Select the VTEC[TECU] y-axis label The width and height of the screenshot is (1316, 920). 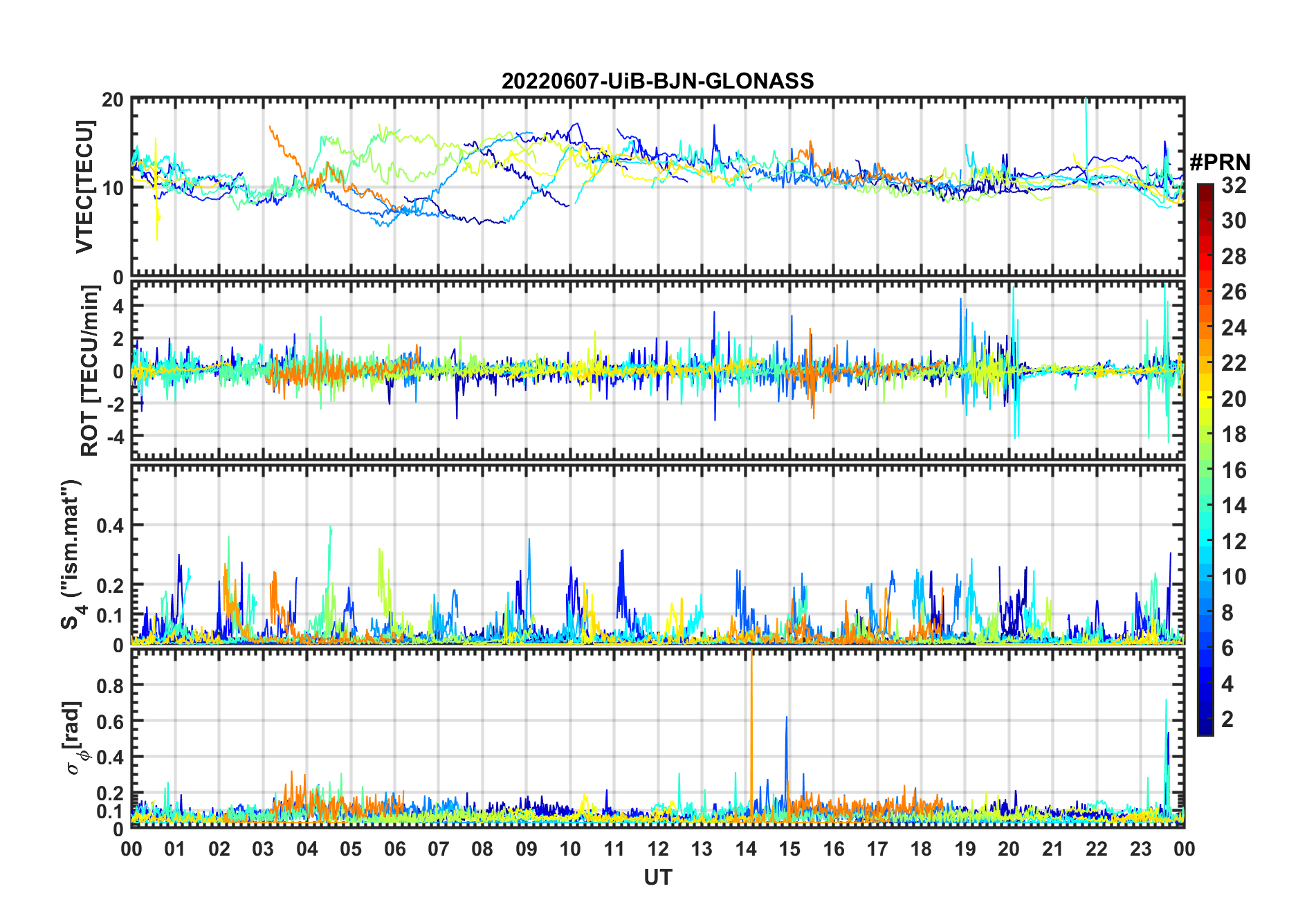(84, 187)
